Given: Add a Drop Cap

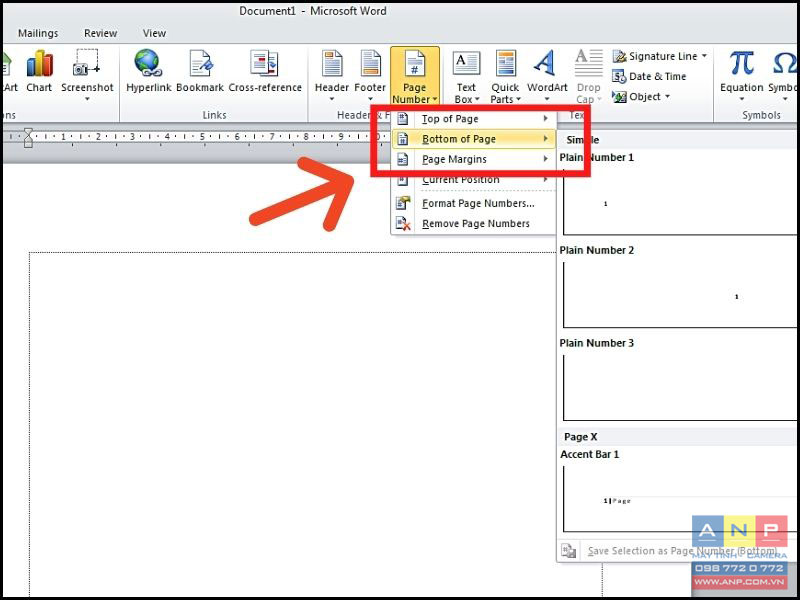Looking at the screenshot, I should (x=588, y=77).
